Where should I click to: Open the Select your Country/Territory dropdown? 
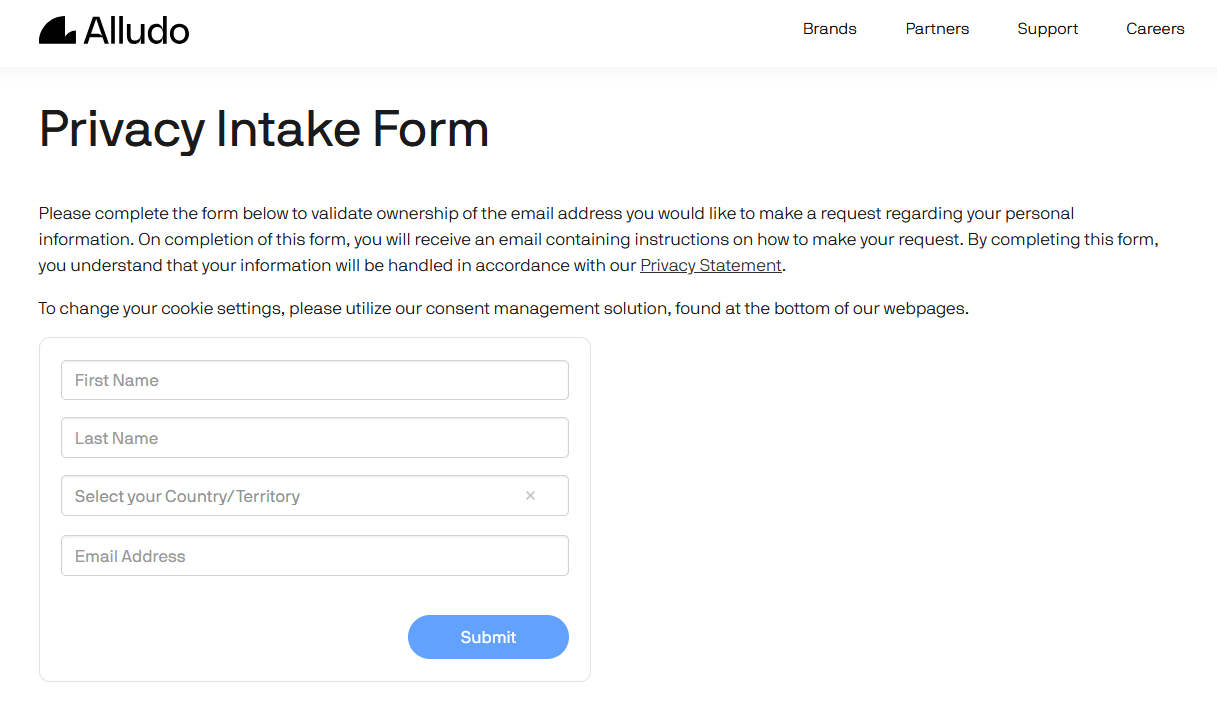click(315, 496)
